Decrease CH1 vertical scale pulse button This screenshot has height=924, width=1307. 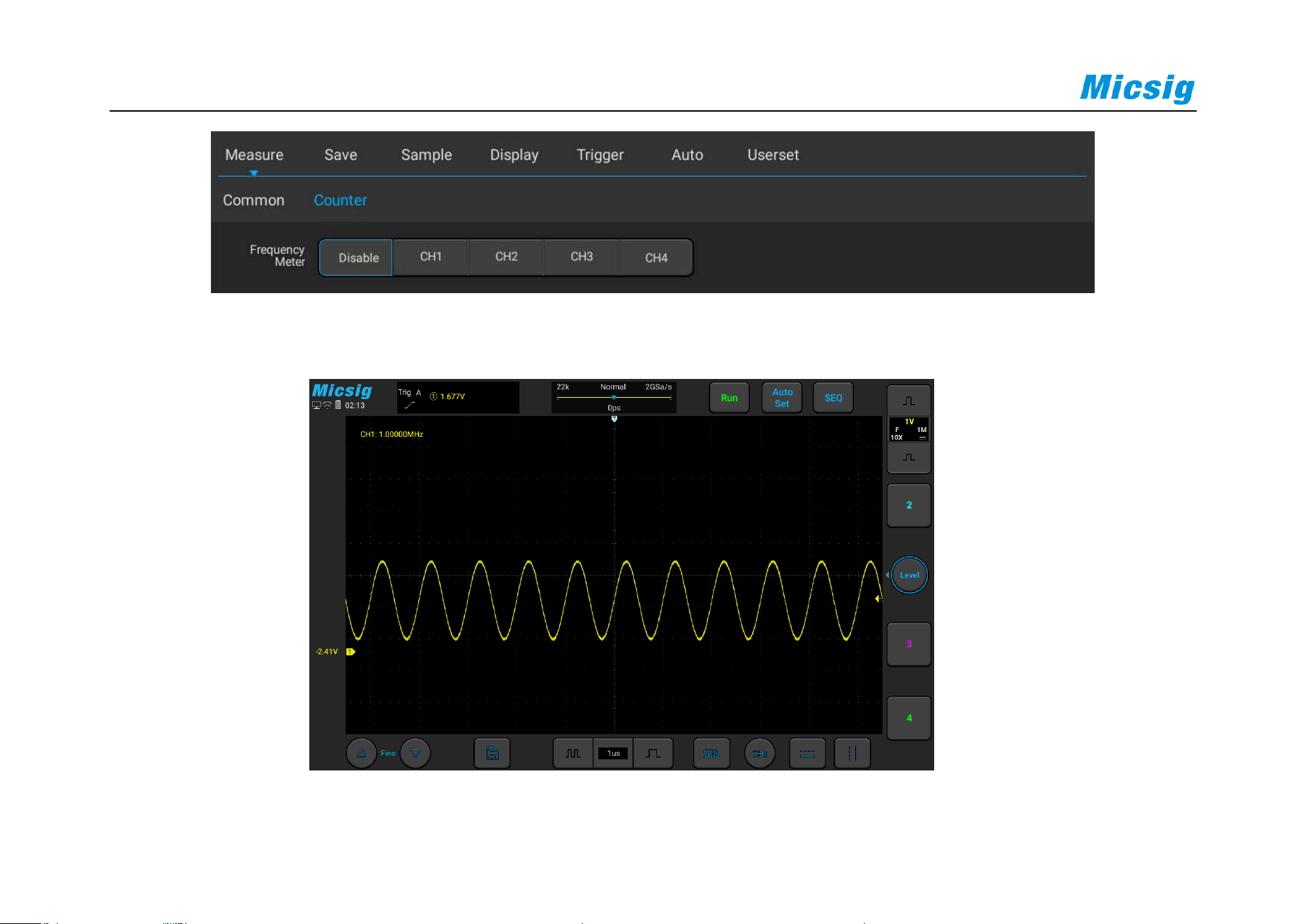coord(908,458)
